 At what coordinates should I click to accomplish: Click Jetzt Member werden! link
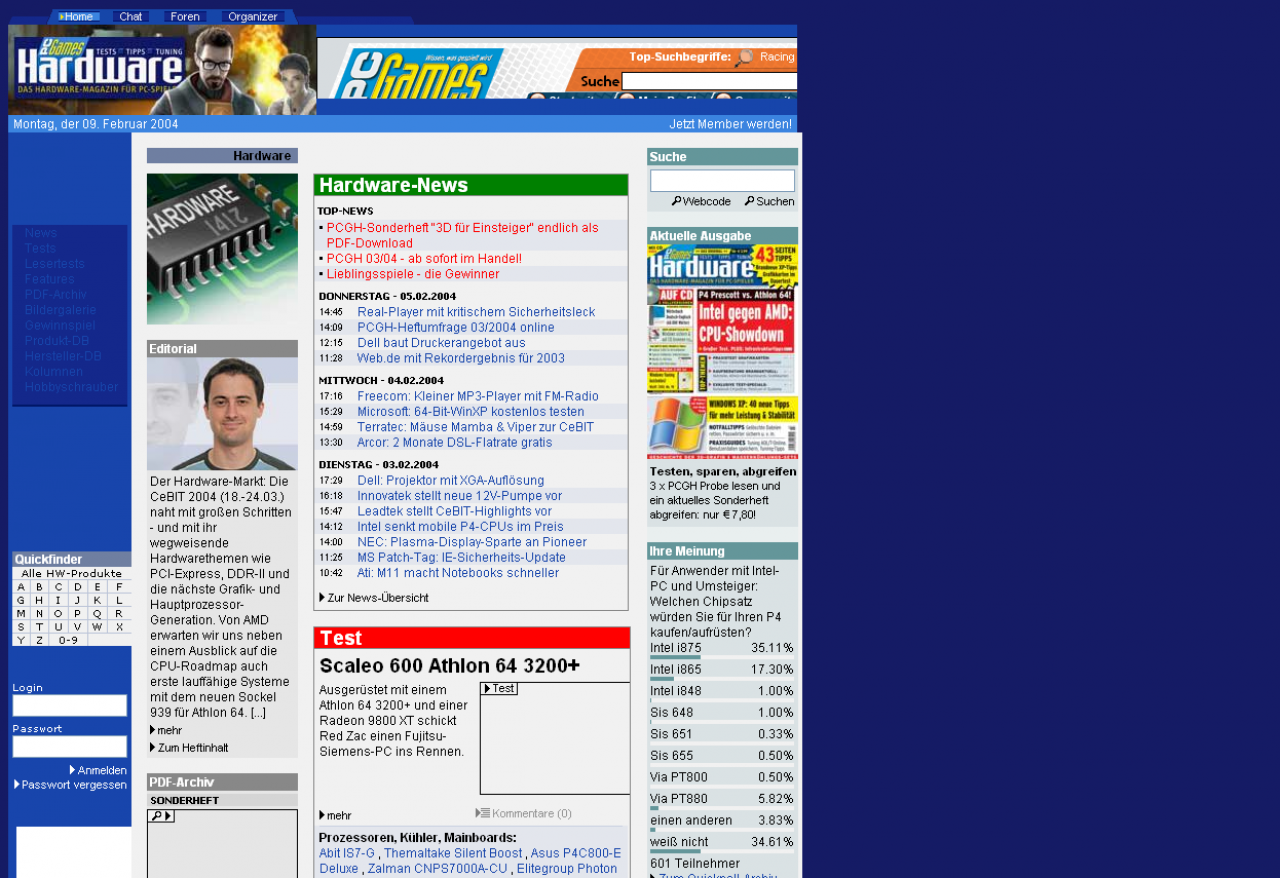point(730,124)
